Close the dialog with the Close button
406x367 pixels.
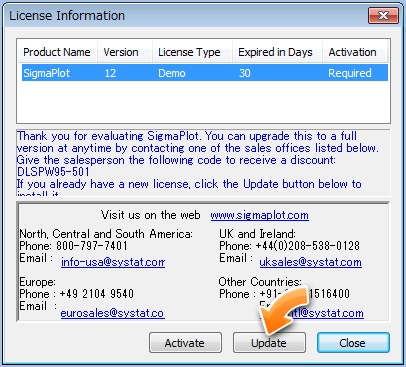(353, 342)
